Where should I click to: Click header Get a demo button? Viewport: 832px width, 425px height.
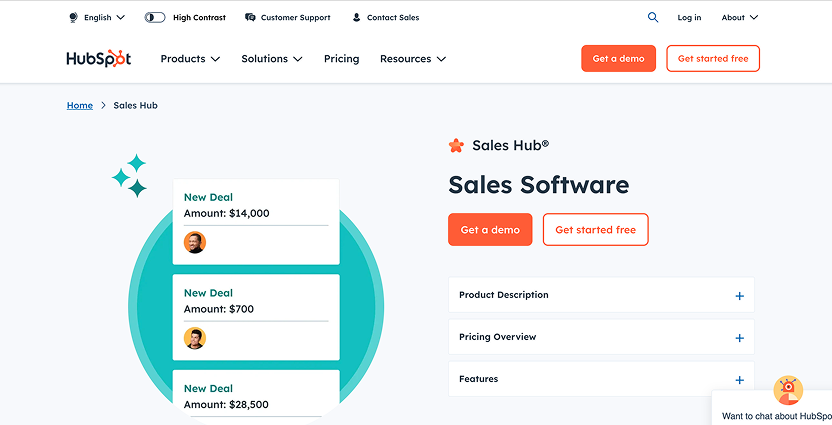(619, 58)
